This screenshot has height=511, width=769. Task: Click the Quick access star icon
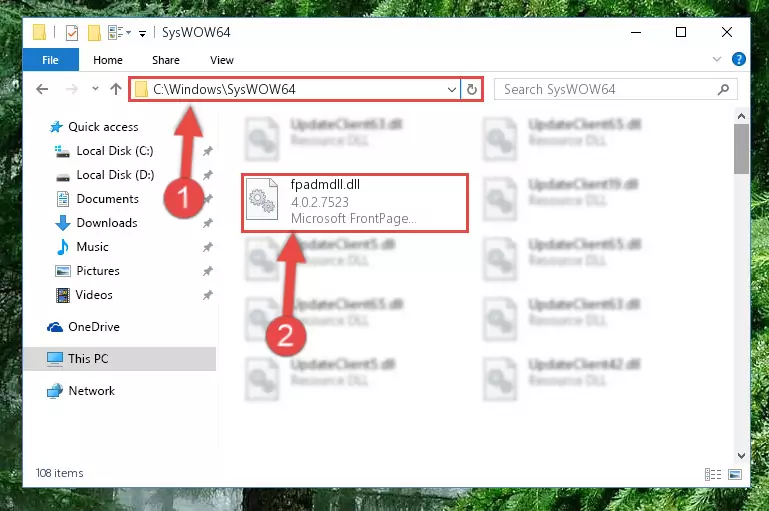click(x=56, y=127)
